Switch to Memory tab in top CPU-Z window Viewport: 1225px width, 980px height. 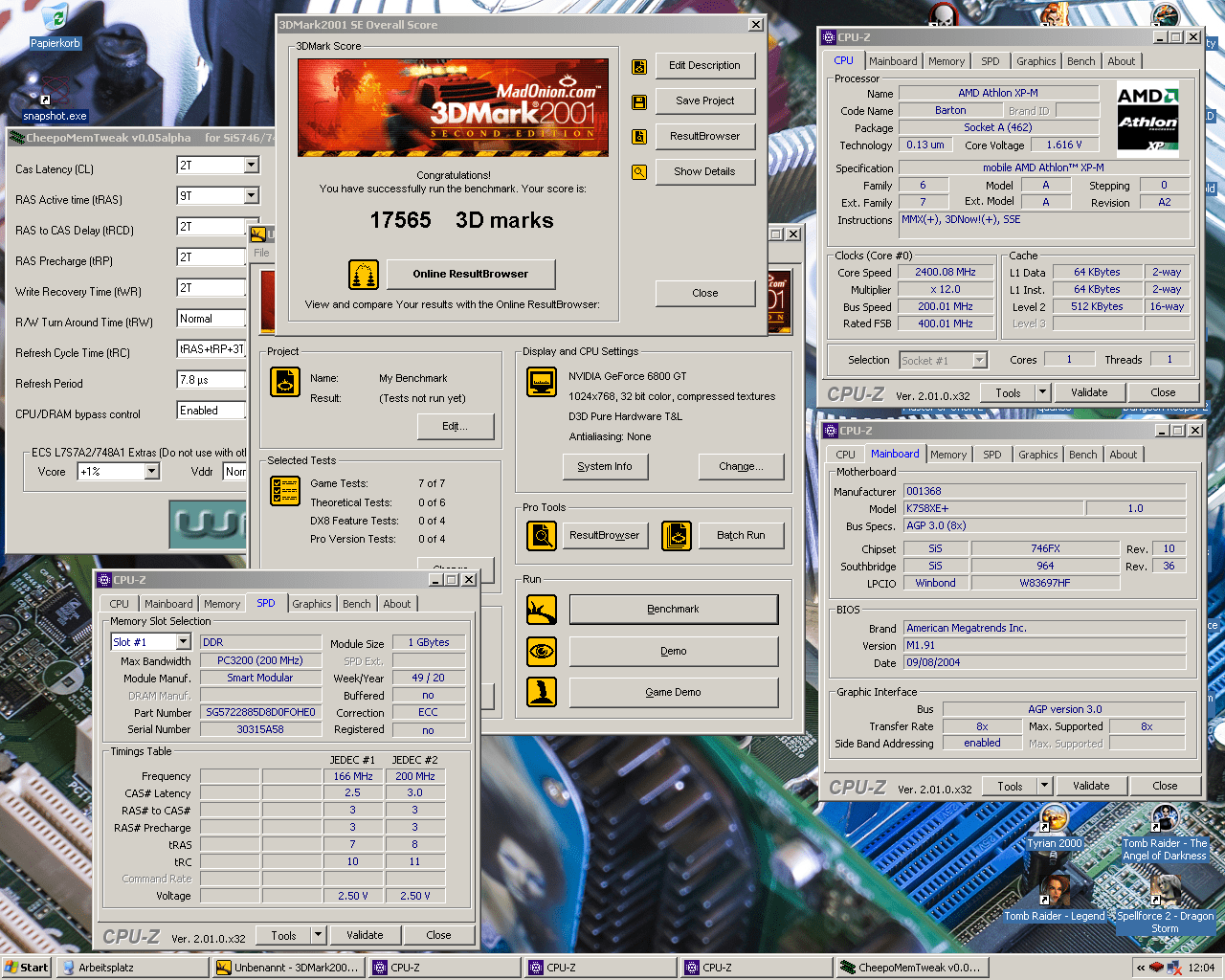(x=947, y=61)
